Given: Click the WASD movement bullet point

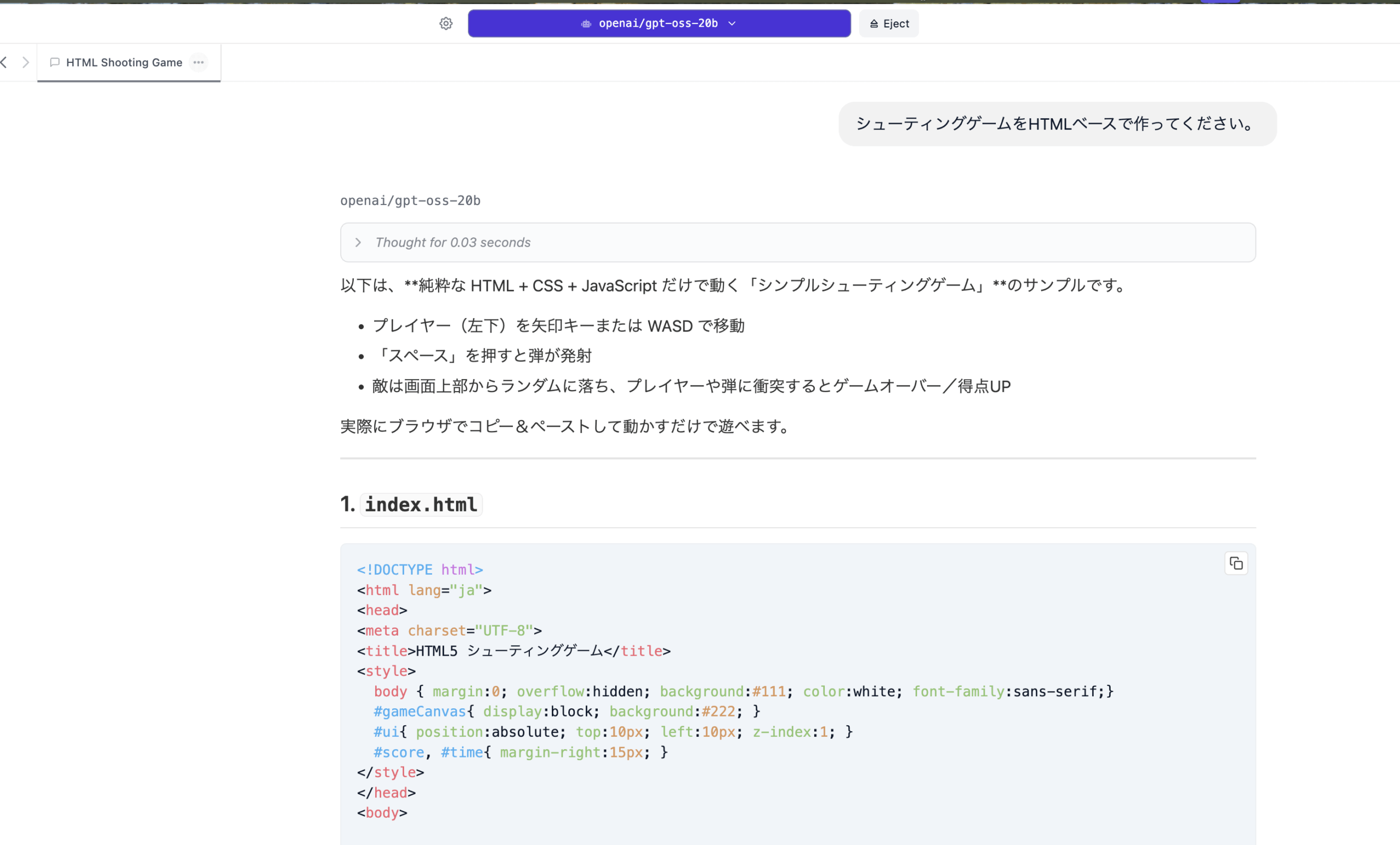Looking at the screenshot, I should pos(558,325).
